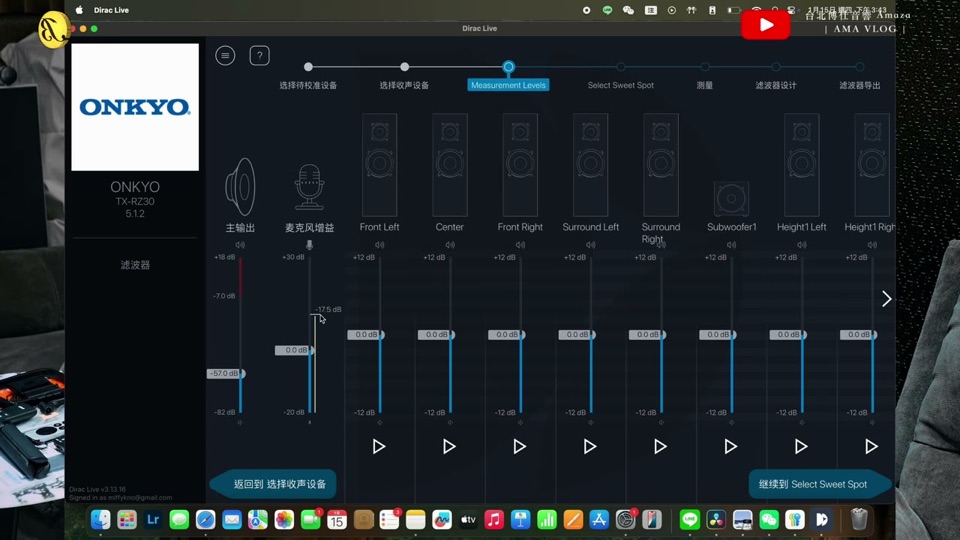Screen dimensions: 960x540
Task: Adjust the Front Left 0.0 dB slider handle
Action: (x=366, y=334)
